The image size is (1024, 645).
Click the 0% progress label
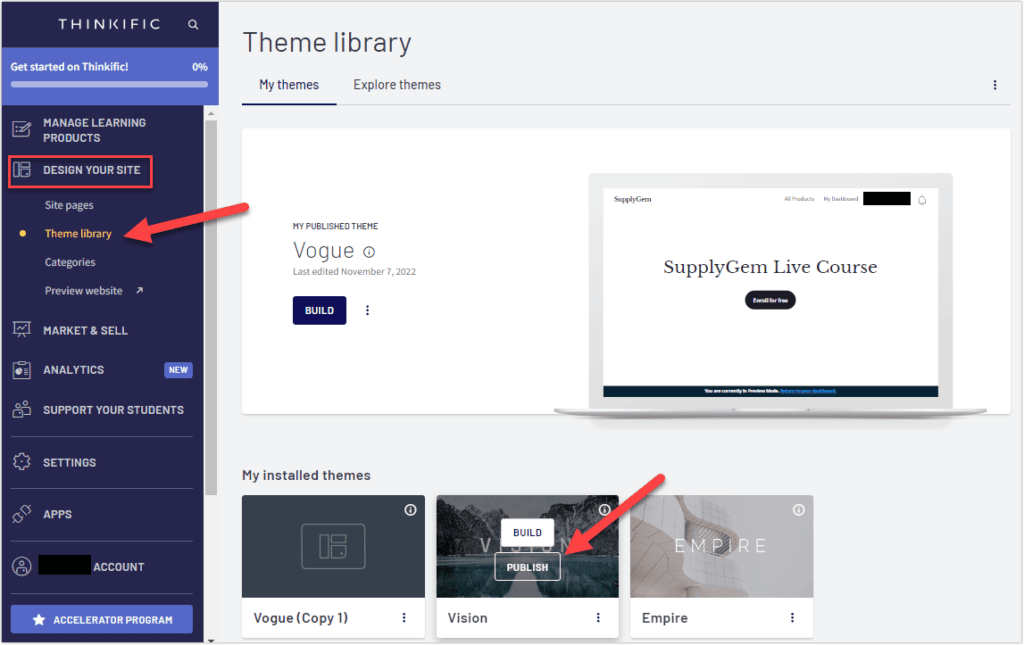[200, 67]
